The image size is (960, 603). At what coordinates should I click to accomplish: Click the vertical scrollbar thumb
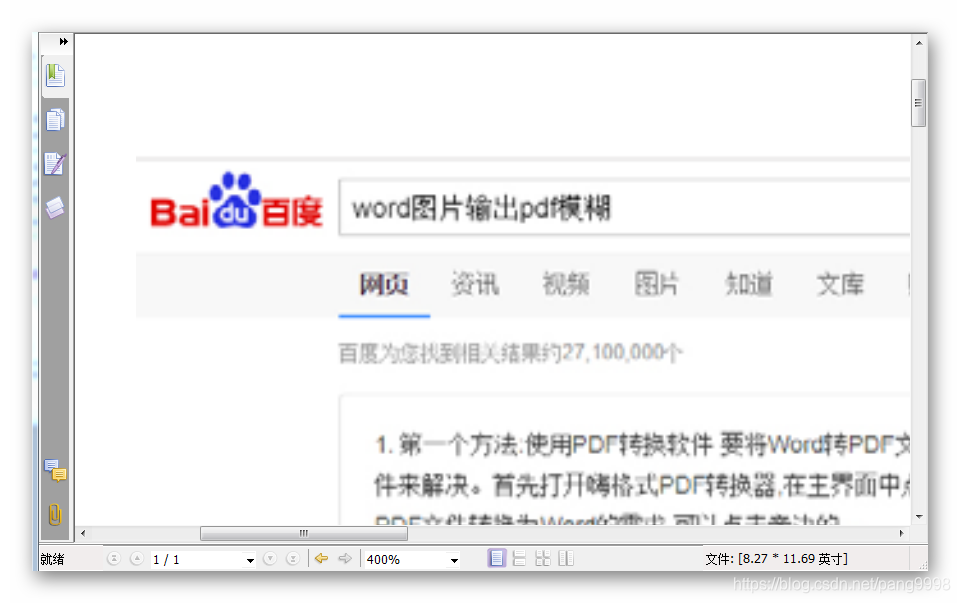pos(918,103)
